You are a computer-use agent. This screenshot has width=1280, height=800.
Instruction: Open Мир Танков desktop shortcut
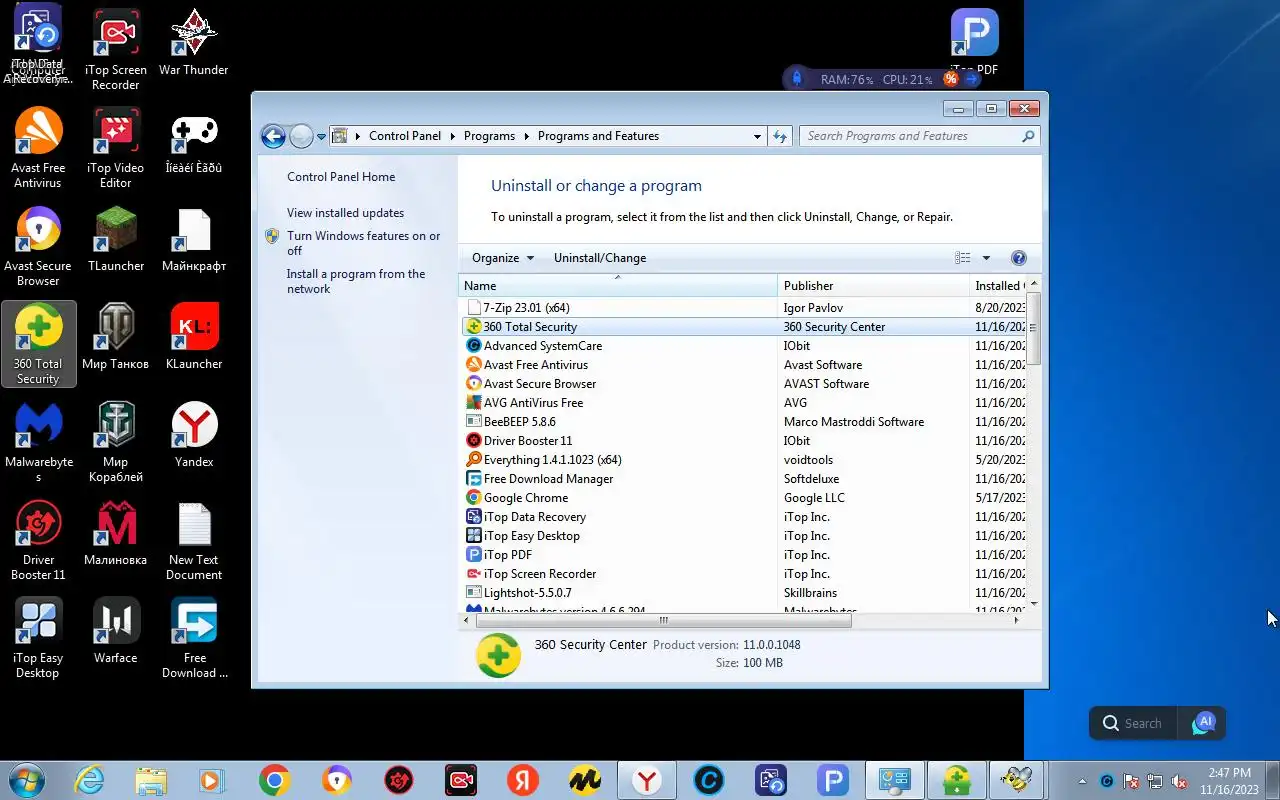(x=116, y=337)
